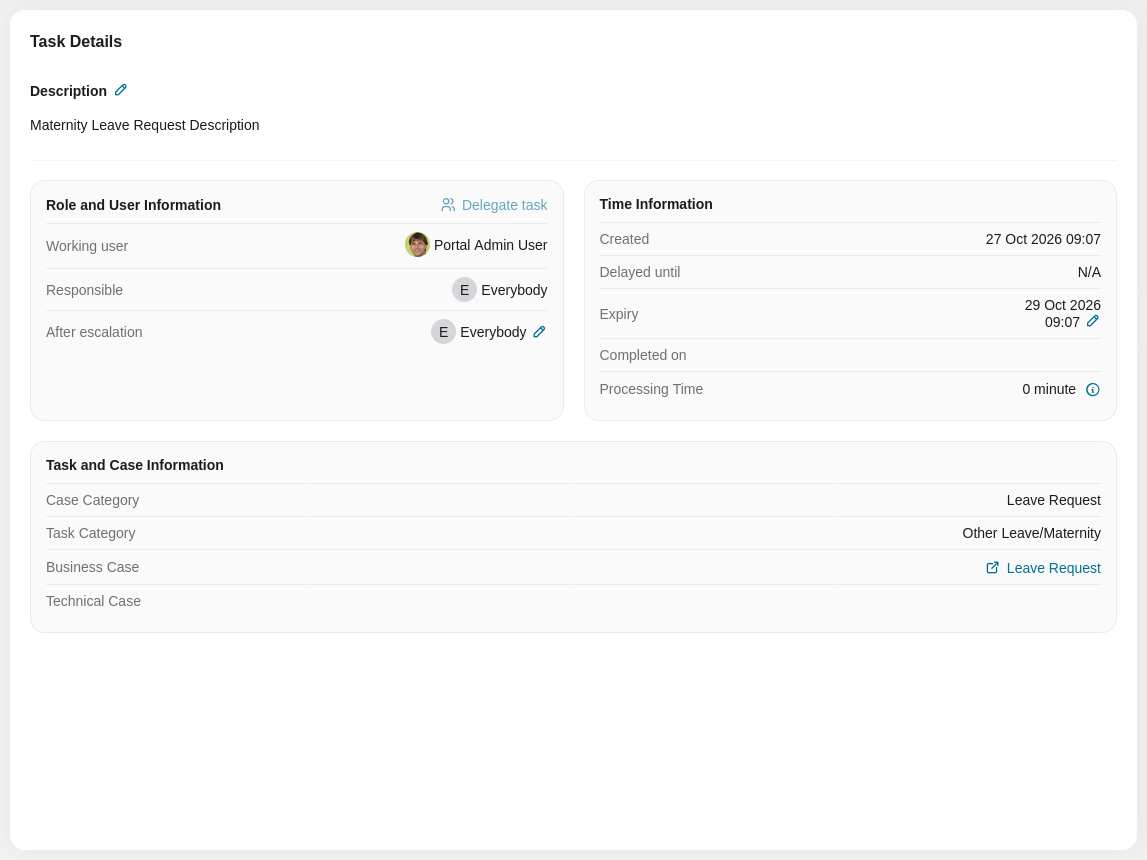
Task: Click the Task Details heading
Action: 76,42
